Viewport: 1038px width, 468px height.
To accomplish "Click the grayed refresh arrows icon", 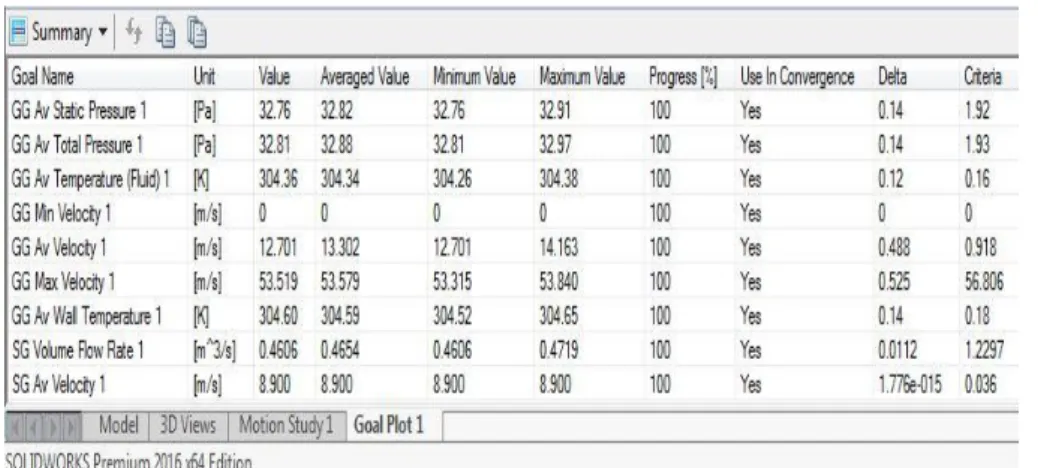I will tap(134, 32).
